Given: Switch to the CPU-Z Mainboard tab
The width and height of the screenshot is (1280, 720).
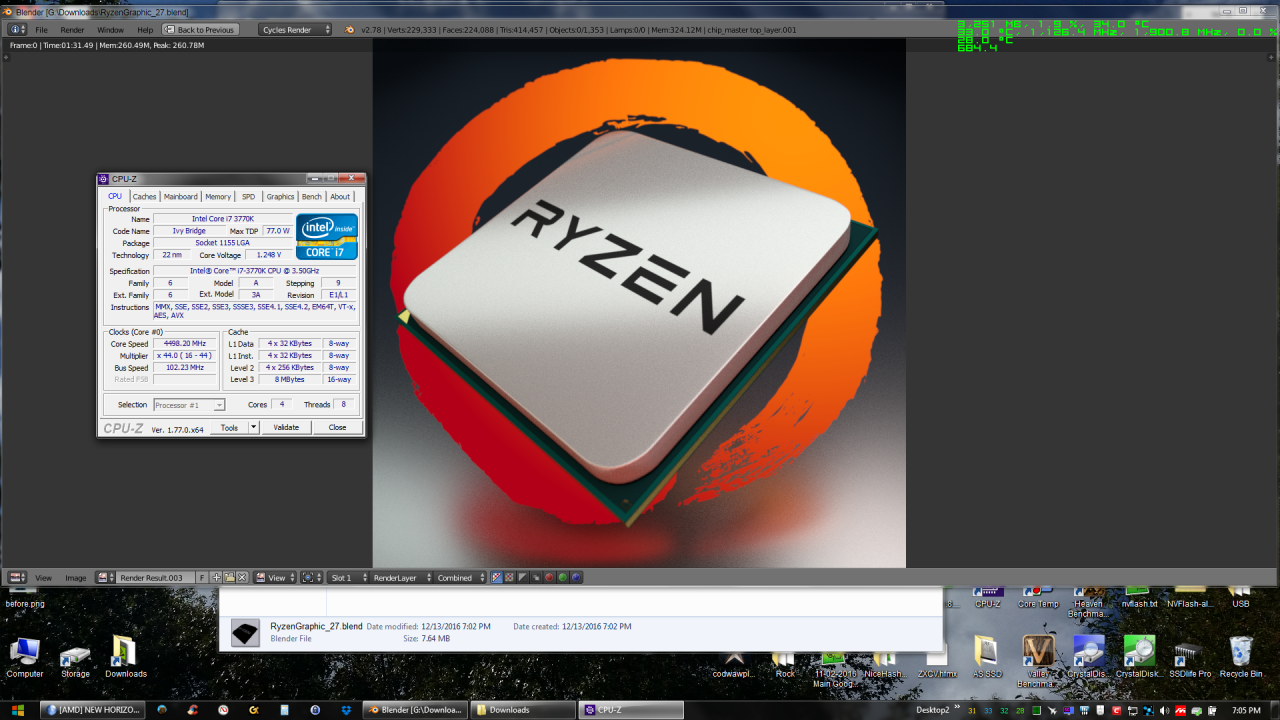Looking at the screenshot, I should point(181,196).
